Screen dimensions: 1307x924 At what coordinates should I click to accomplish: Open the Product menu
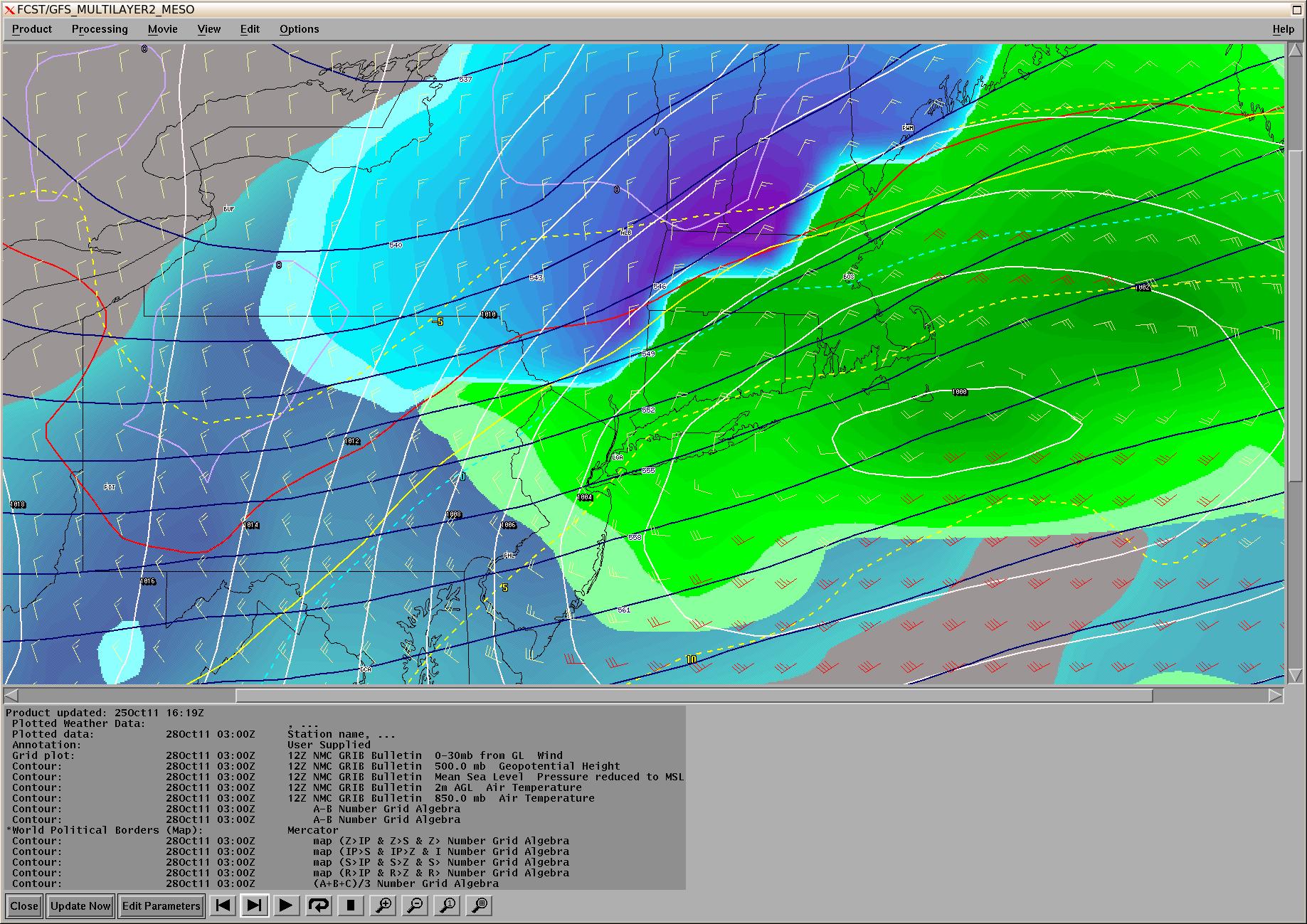(x=32, y=29)
